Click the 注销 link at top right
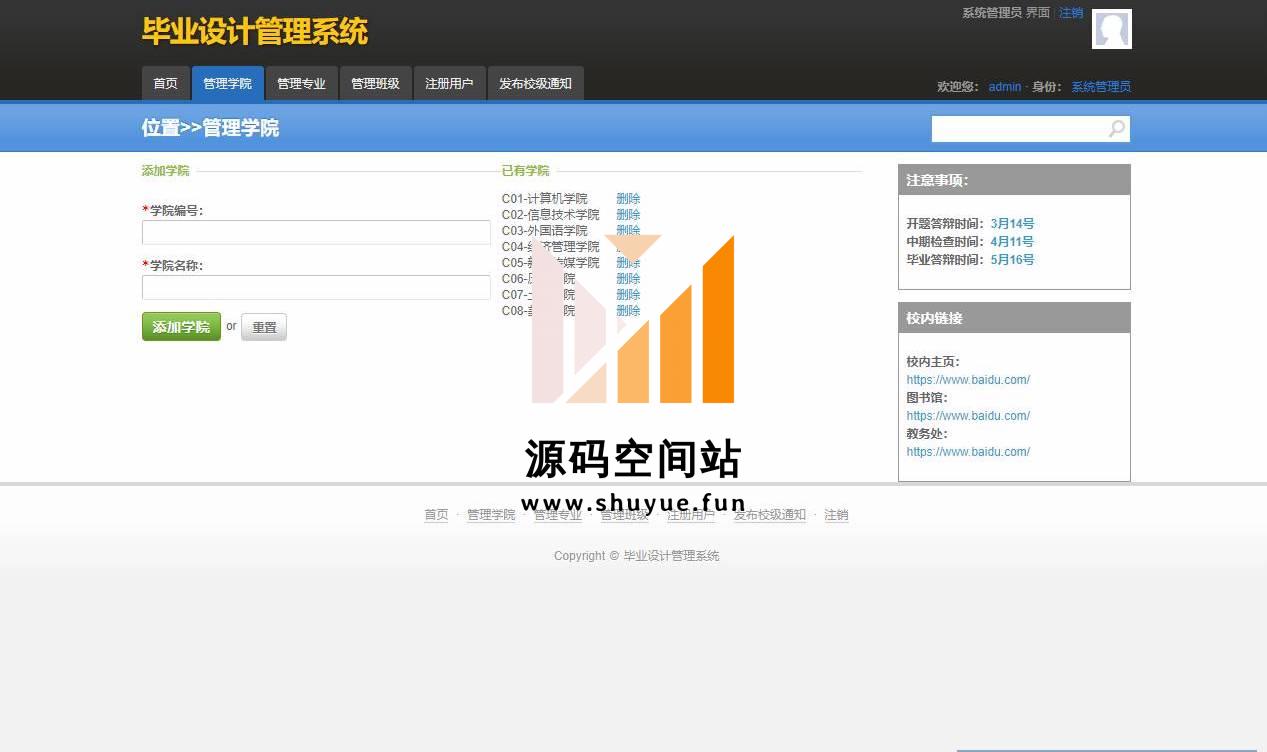This screenshot has width=1267, height=752. tap(1070, 13)
